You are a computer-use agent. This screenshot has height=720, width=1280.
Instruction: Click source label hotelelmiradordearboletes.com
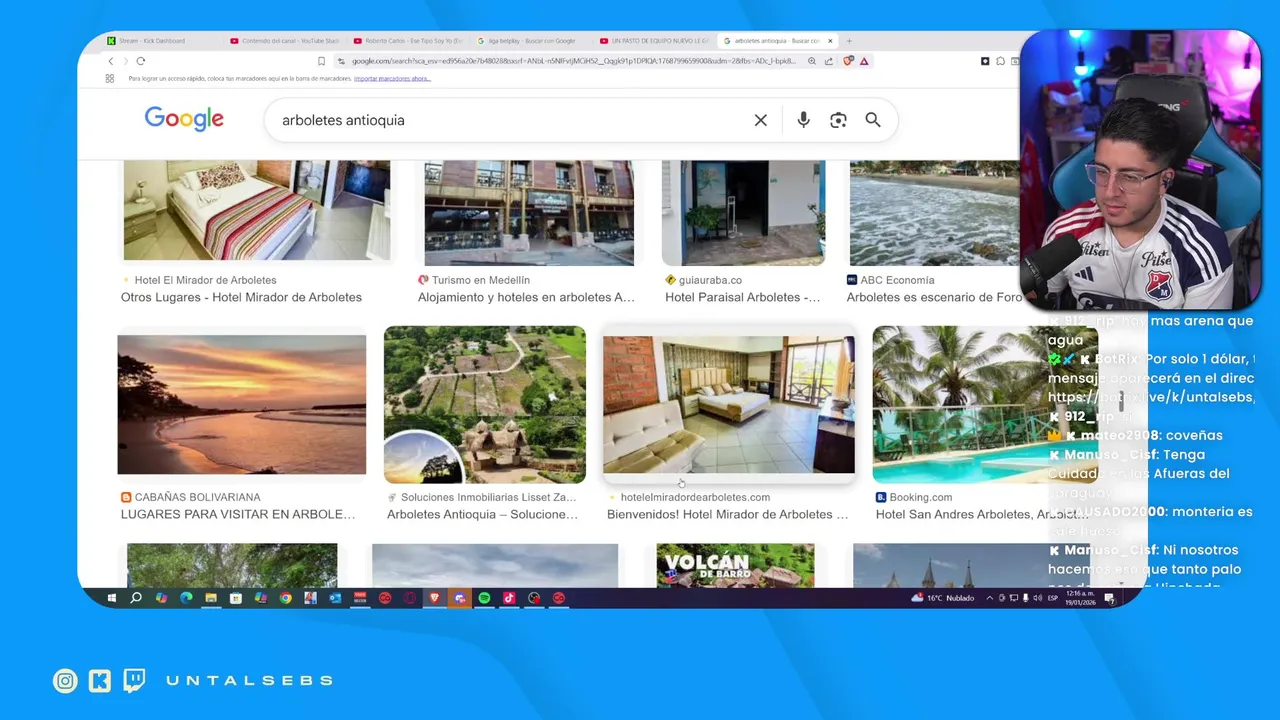695,497
